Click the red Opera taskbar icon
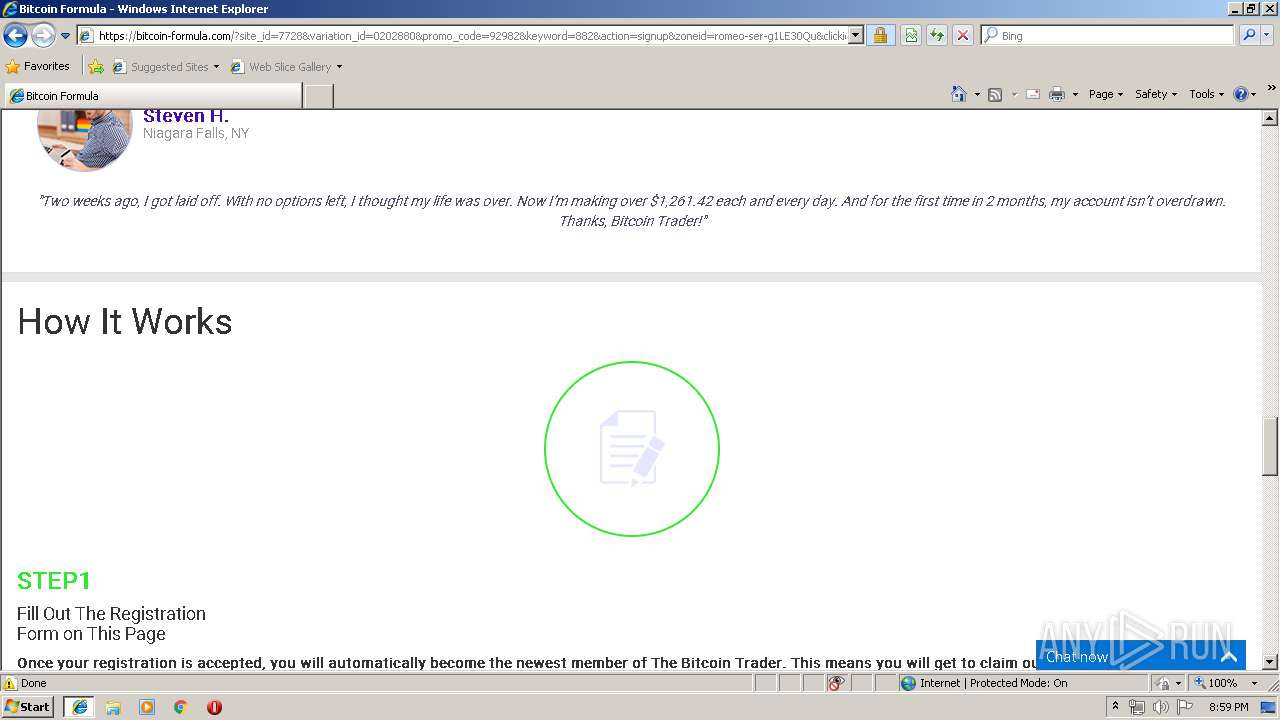This screenshot has height=720, width=1280. [x=214, y=707]
